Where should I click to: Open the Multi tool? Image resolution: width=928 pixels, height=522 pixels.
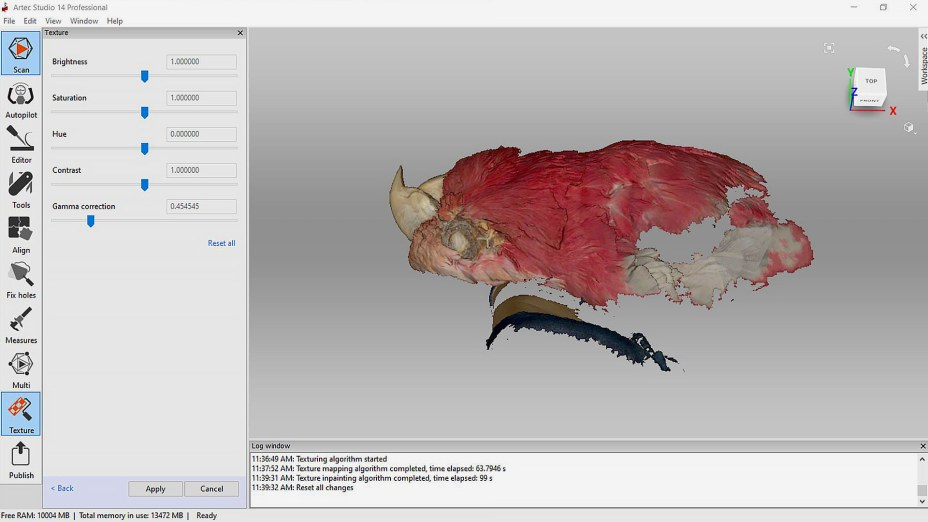click(21, 369)
